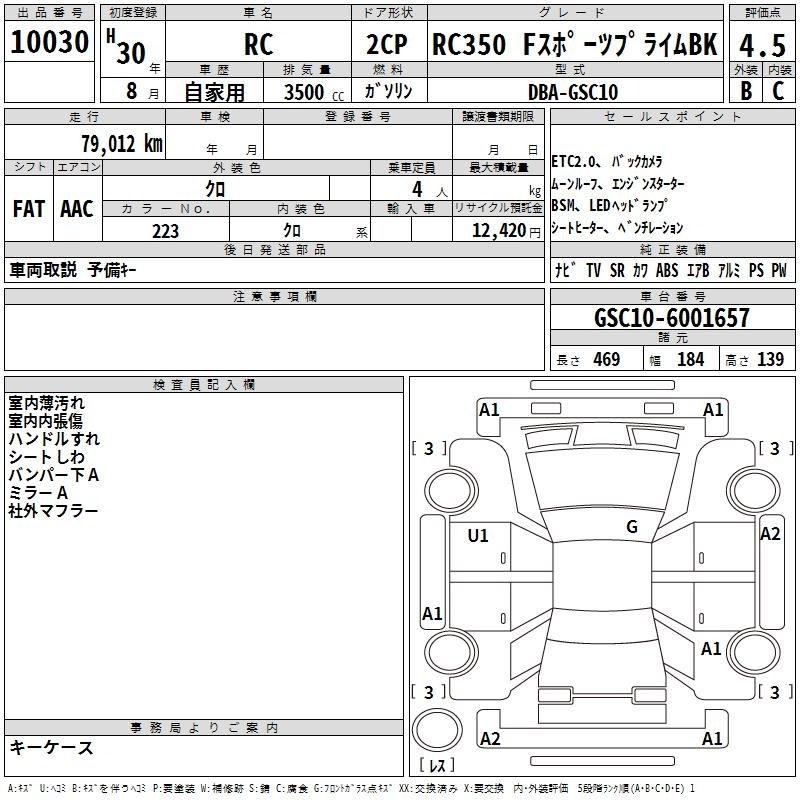The width and height of the screenshot is (800, 800).
Task: Click the interior grade C cell
Action: click(x=778, y=91)
